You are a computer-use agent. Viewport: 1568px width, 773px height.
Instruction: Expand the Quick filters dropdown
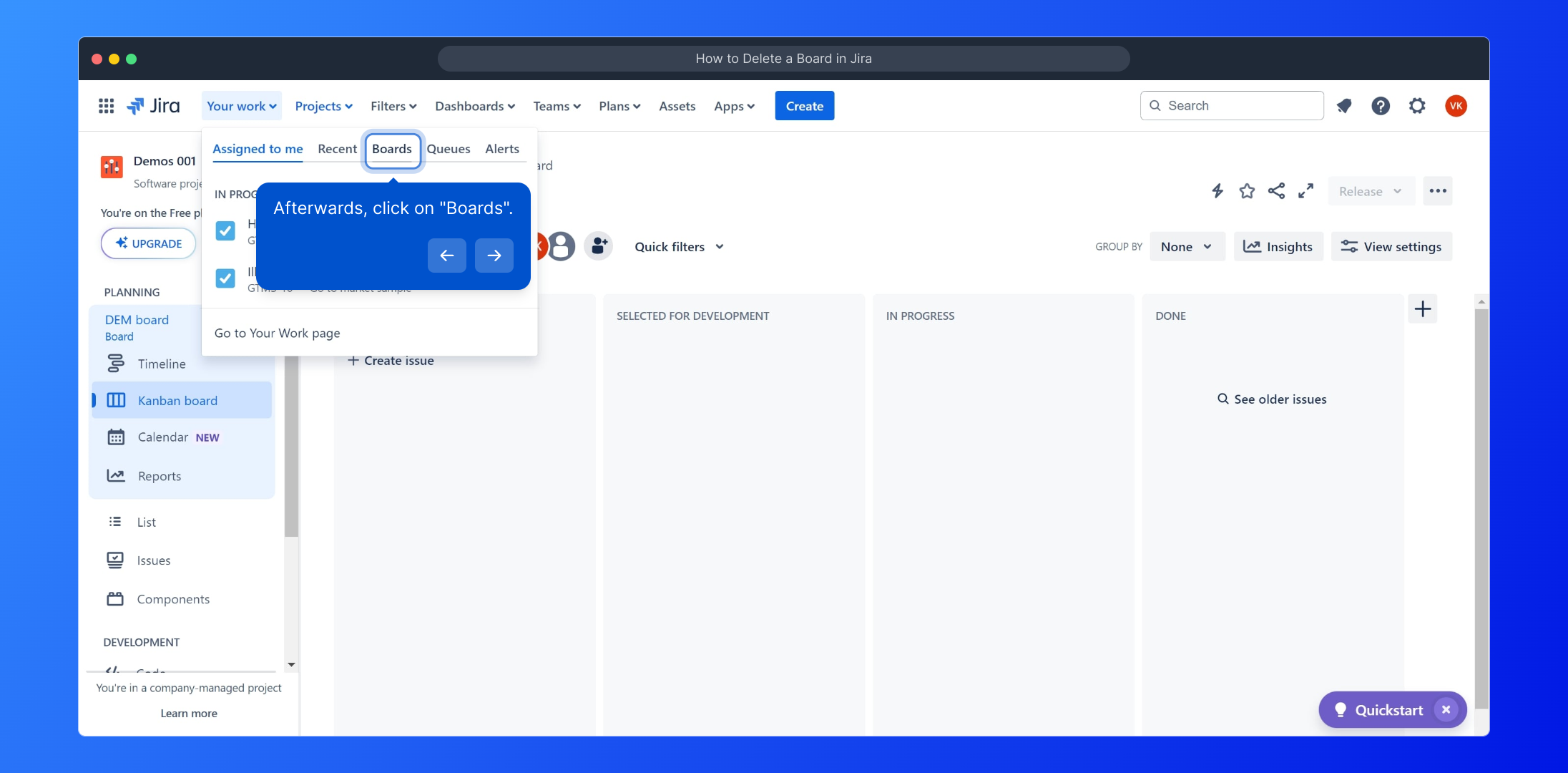(x=678, y=247)
